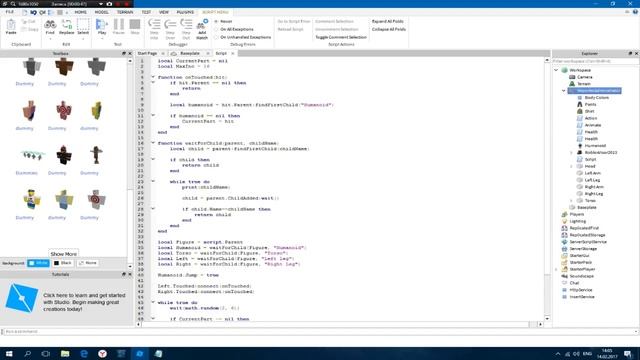Click Expand All Folds
The height and width of the screenshot is (360, 640).
tap(388, 21)
